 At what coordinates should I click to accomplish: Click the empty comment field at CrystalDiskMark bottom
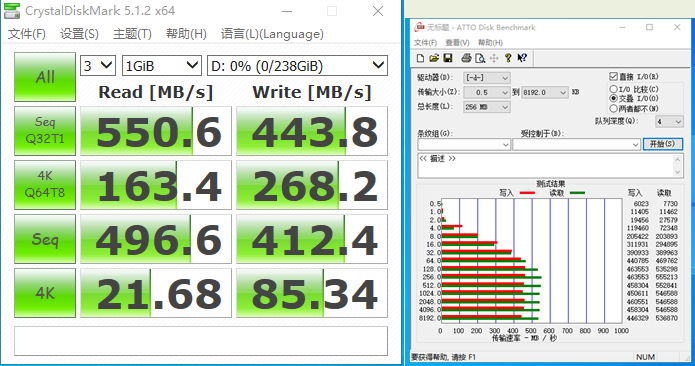point(201,341)
